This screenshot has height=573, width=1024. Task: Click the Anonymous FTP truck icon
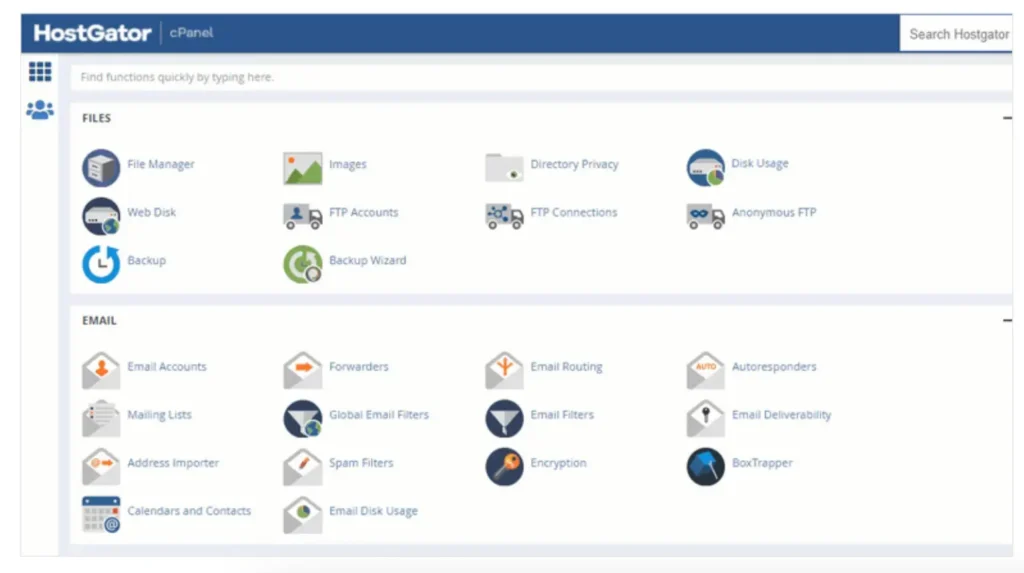click(x=705, y=216)
